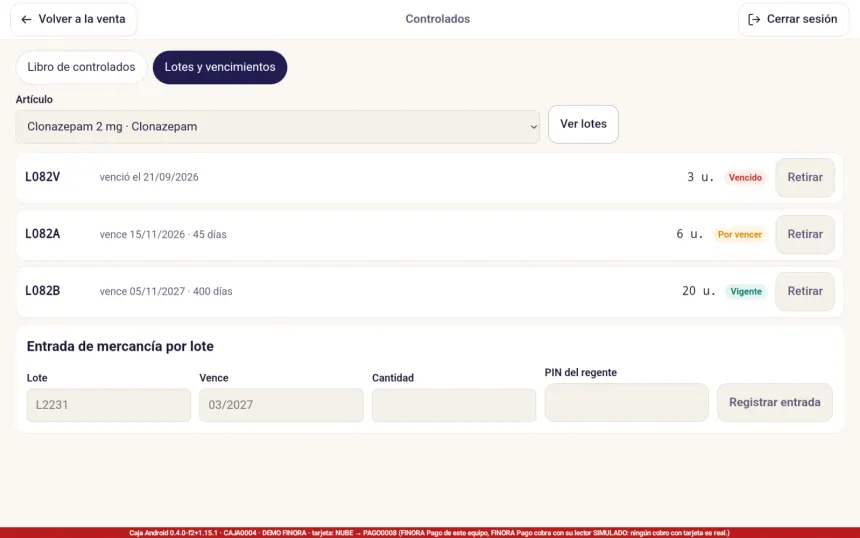Click the 6 u. quantity
The image size is (860, 538).
click(689, 234)
